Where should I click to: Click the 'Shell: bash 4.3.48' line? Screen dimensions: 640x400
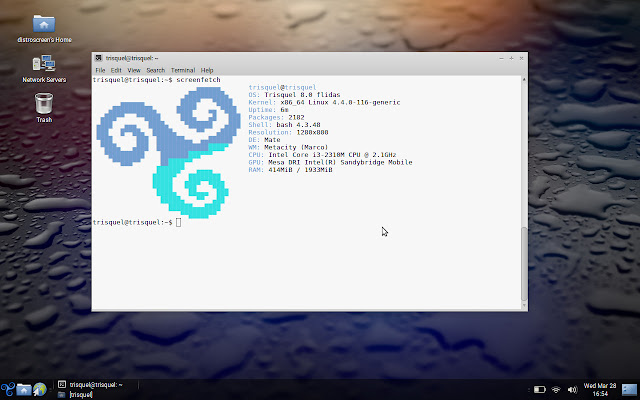[x=284, y=124]
